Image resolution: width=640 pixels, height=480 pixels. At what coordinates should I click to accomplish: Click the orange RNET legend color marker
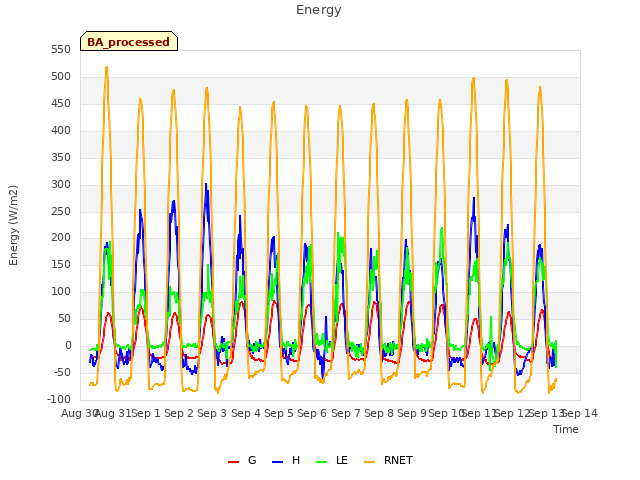point(369,462)
